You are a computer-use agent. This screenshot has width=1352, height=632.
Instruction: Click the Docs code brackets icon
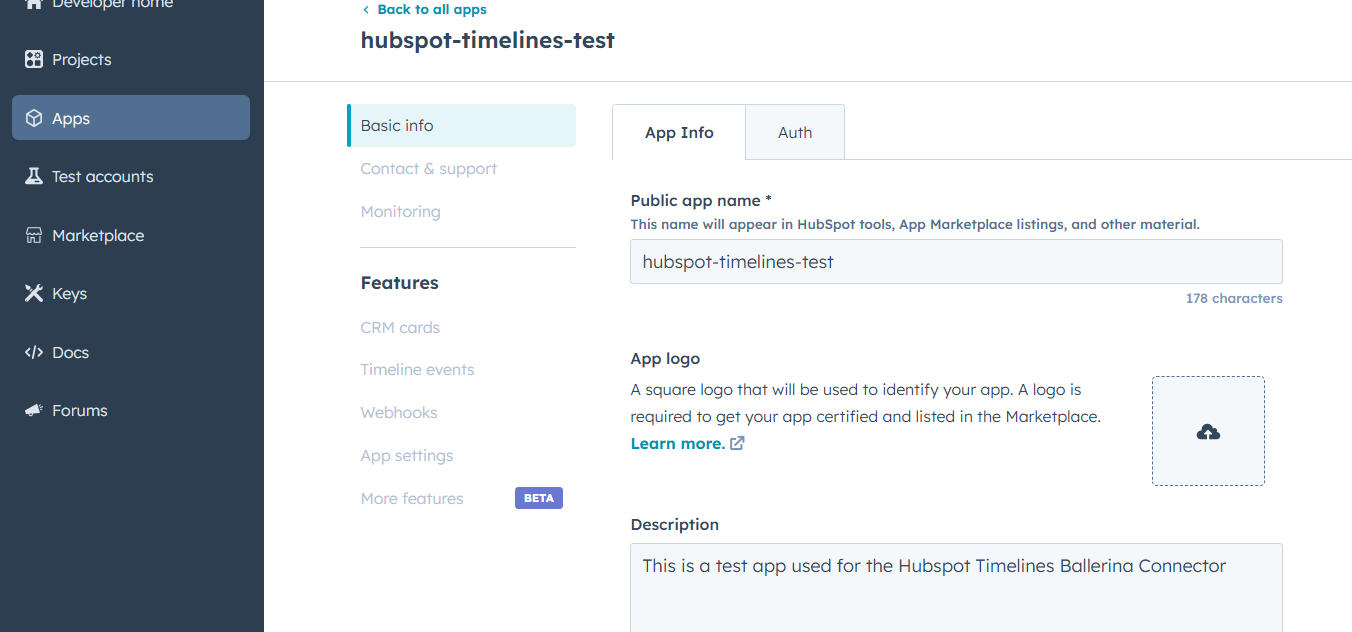point(34,352)
